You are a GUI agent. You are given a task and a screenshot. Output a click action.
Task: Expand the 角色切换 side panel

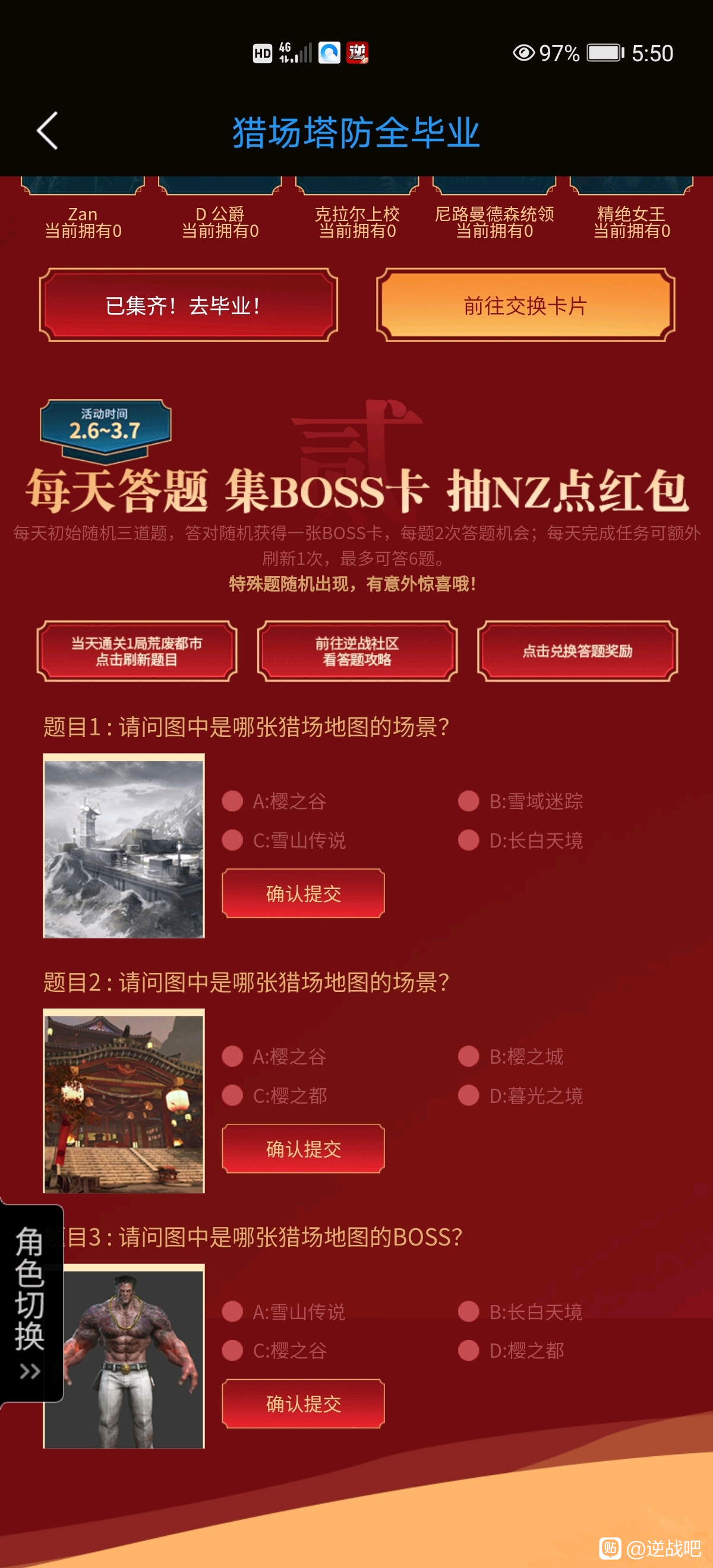30,1303
